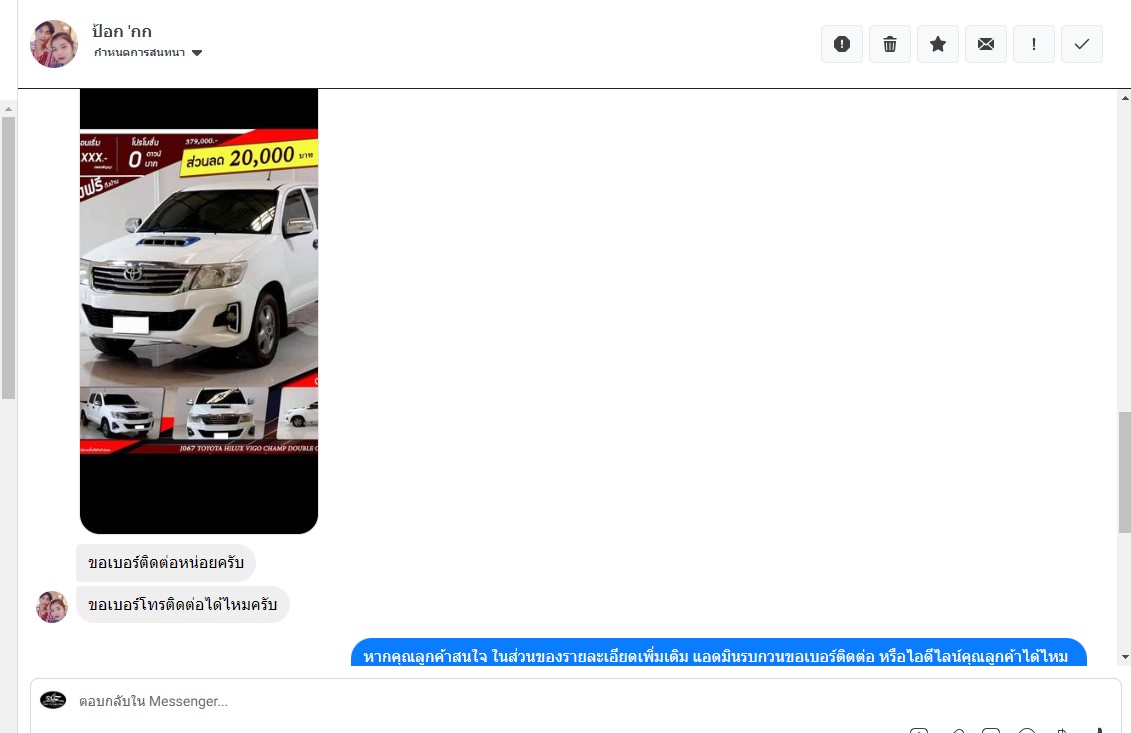
Task: Click the page avatar beside the reply box
Action: (53, 700)
